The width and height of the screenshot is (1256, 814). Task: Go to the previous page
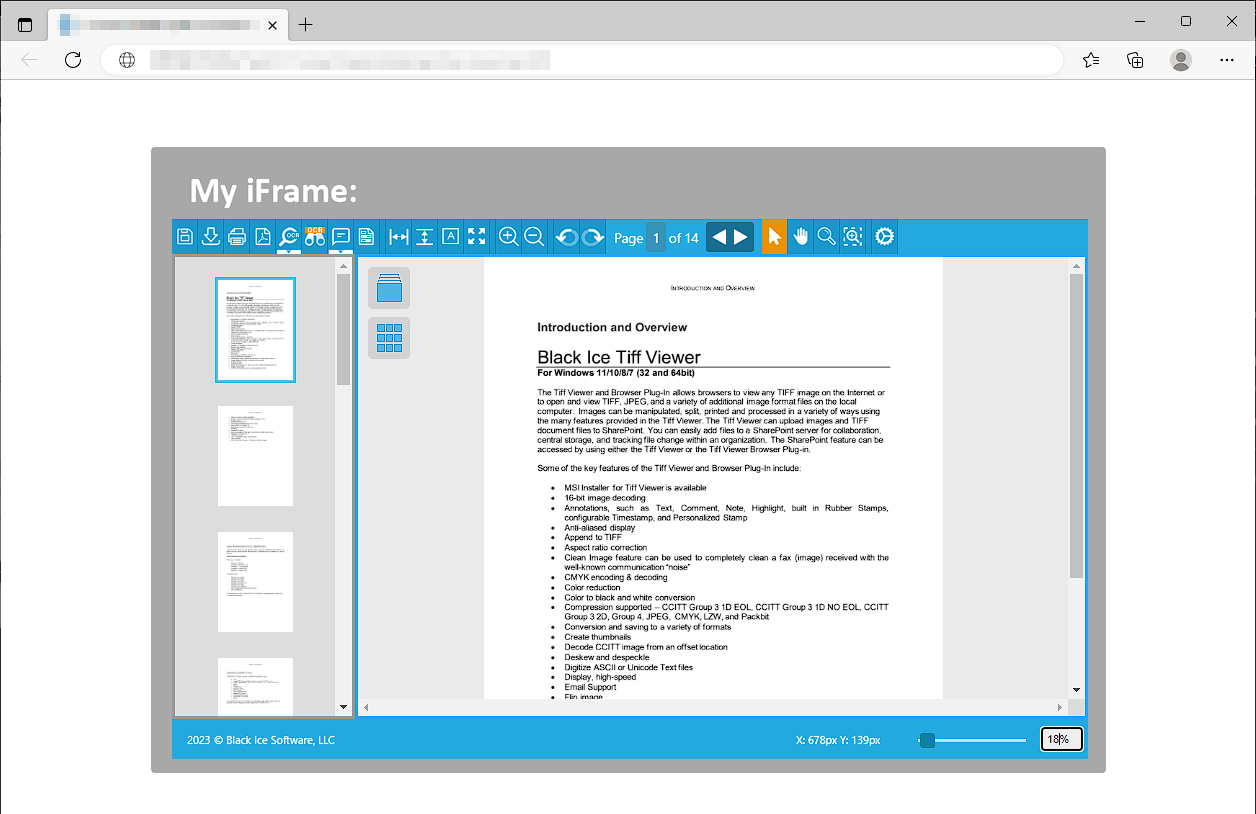(x=718, y=237)
